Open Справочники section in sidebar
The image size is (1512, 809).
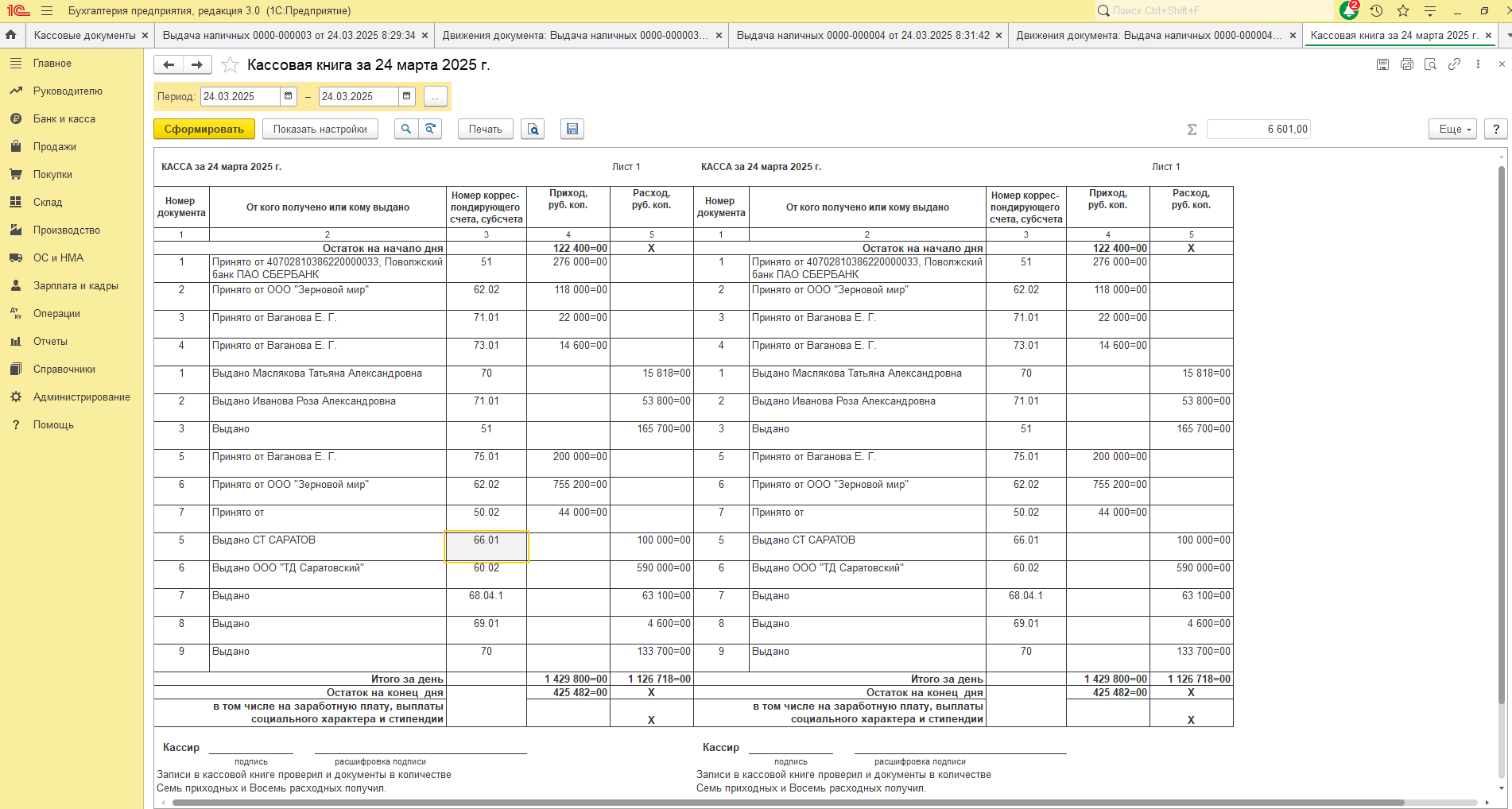(64, 369)
